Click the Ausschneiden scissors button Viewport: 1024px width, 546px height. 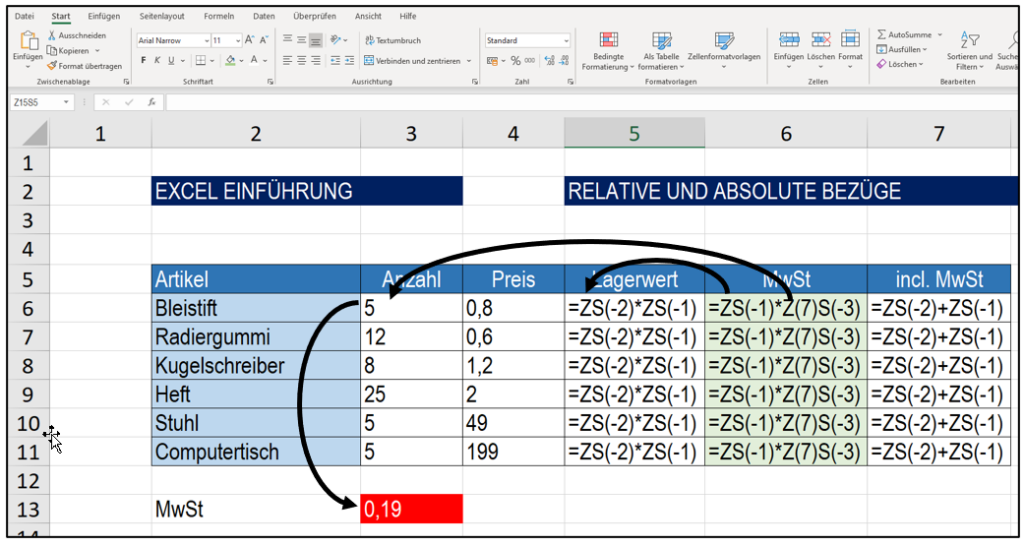pyautogui.click(x=76, y=35)
